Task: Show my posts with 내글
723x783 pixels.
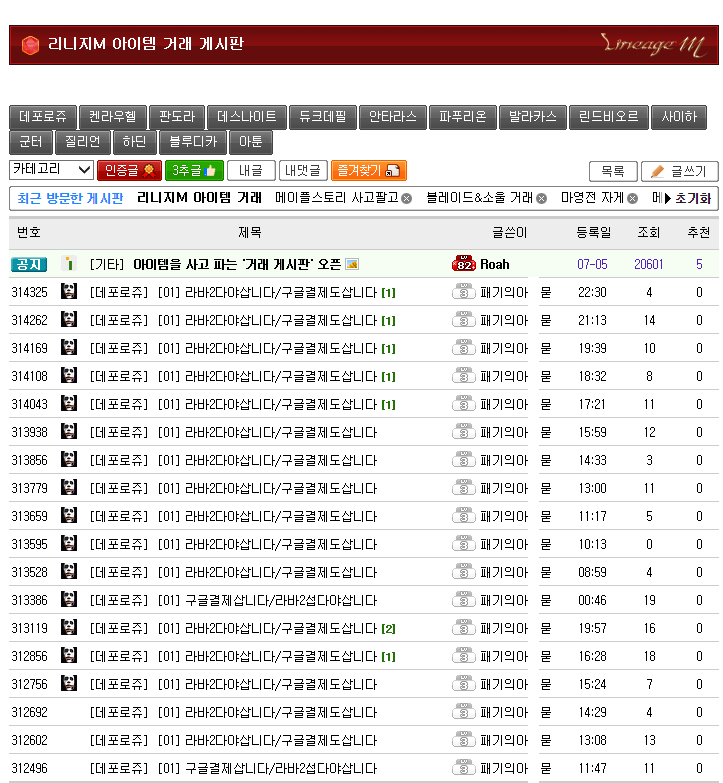Action: (x=251, y=171)
